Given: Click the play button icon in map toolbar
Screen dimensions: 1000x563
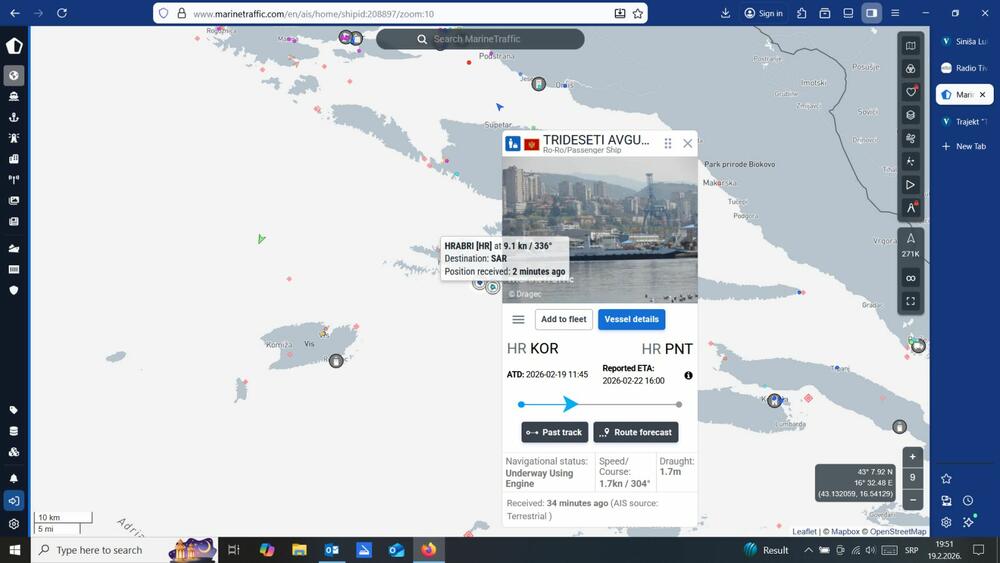Looking at the screenshot, I should (910, 185).
